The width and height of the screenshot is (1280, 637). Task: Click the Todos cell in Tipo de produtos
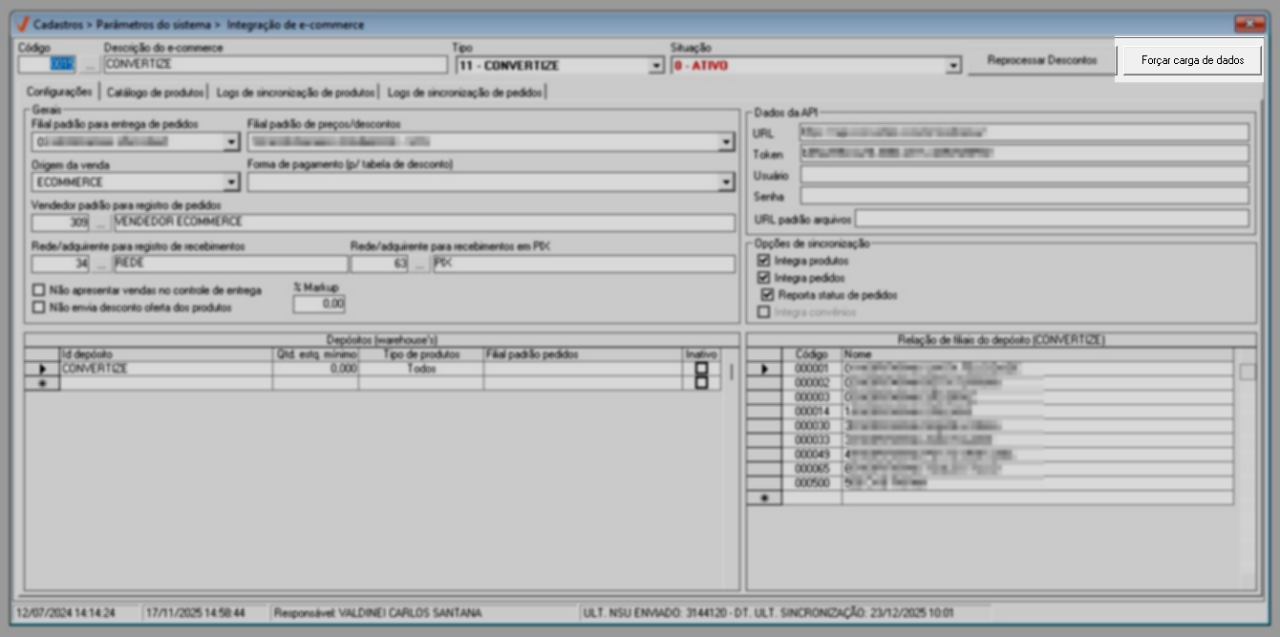tap(421, 368)
